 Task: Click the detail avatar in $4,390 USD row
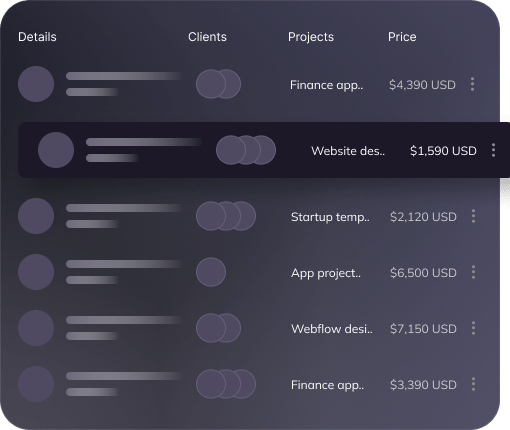click(36, 84)
